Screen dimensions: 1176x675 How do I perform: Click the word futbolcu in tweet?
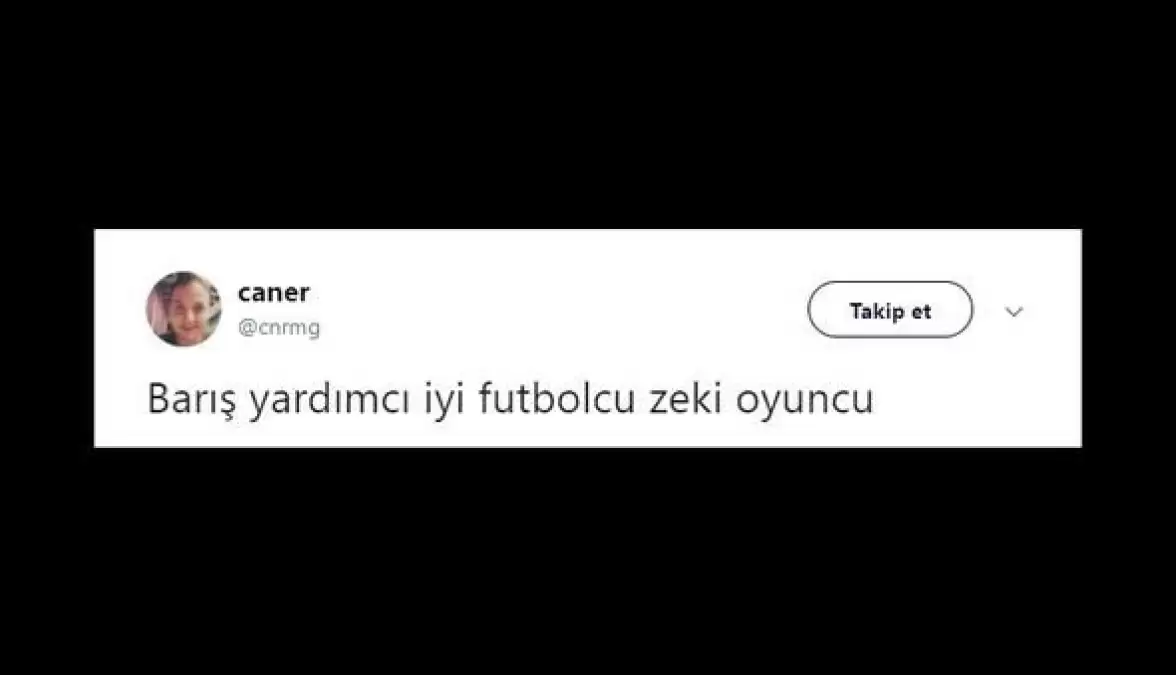(x=556, y=398)
